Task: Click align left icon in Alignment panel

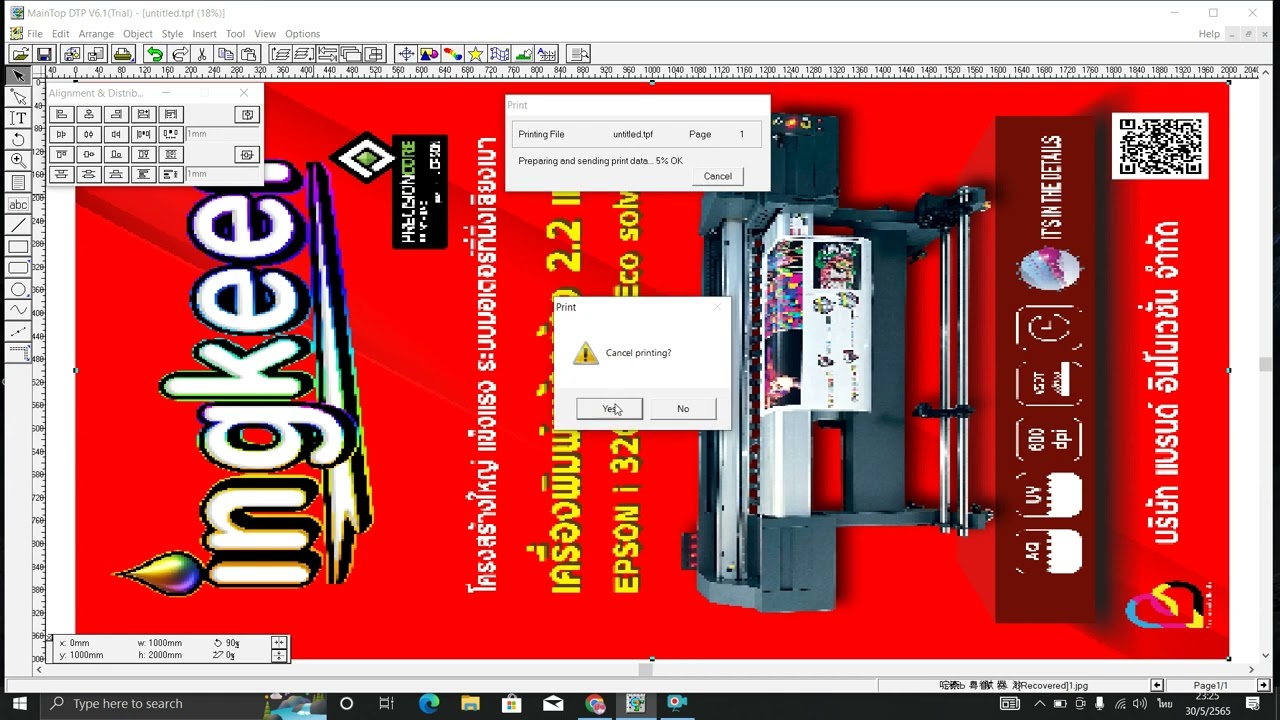Action: tap(62, 115)
